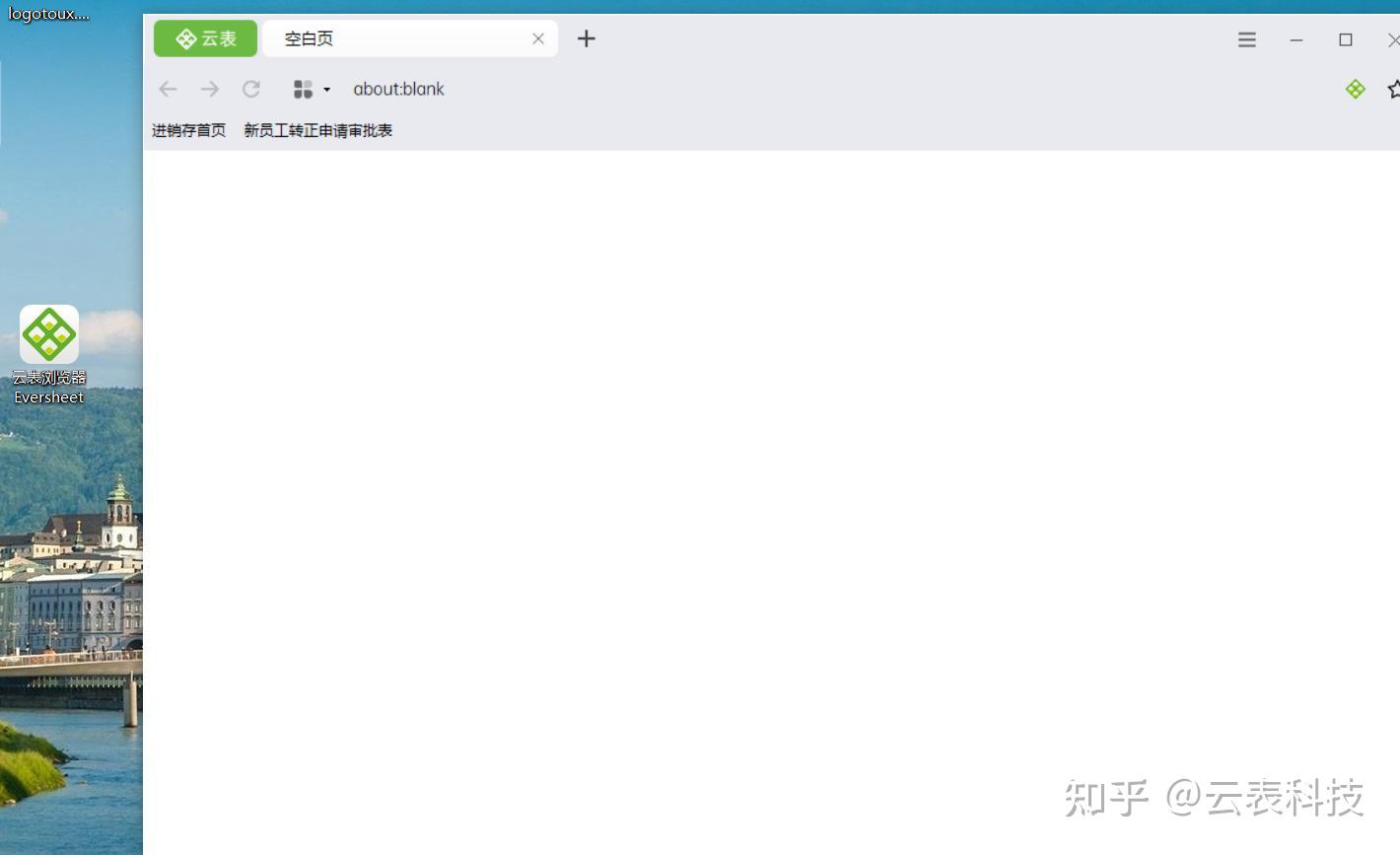Click the blank page content area

pyautogui.click(x=769, y=473)
